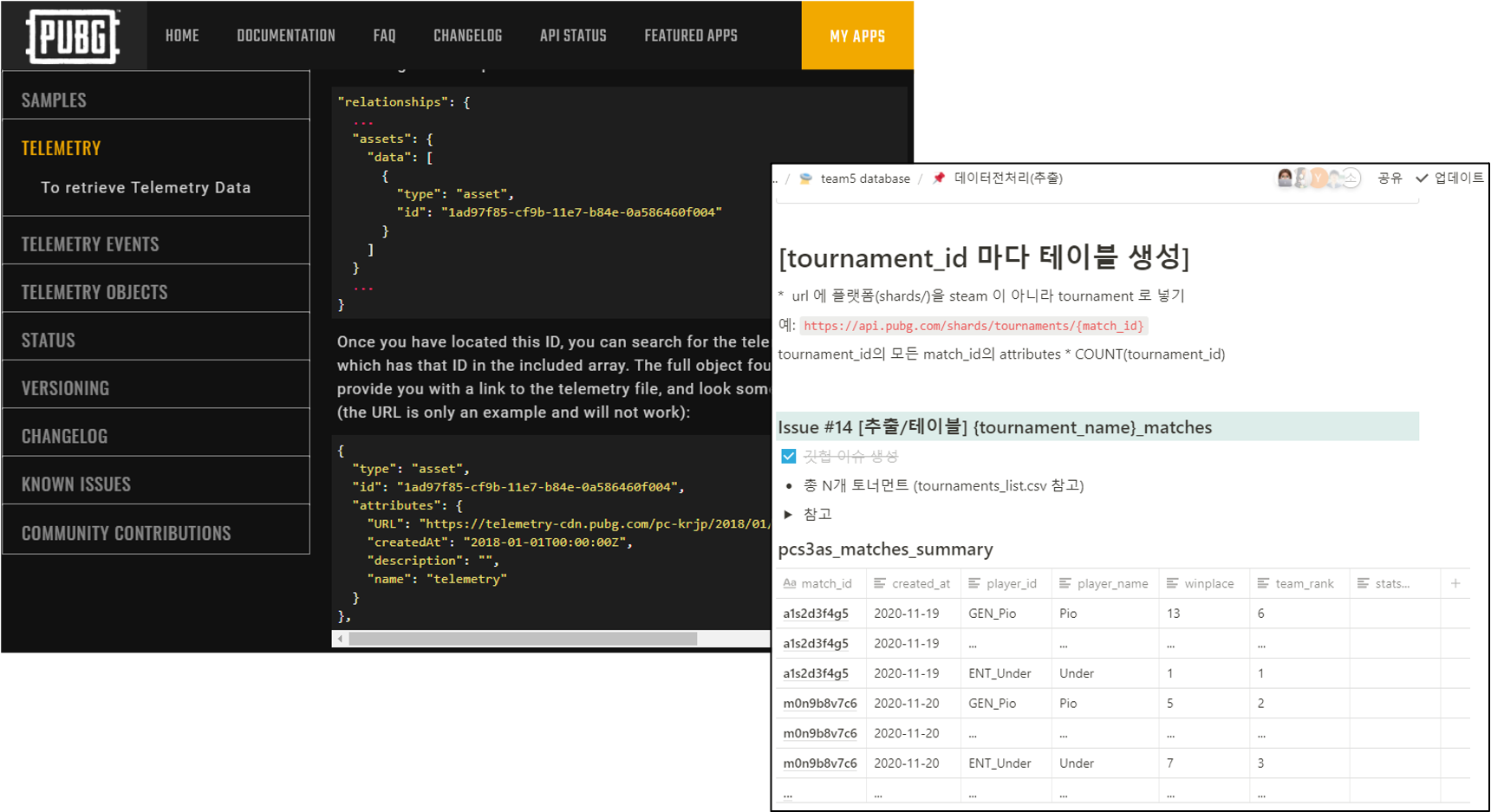
Task: Open the API STATUS page
Action: (x=573, y=36)
